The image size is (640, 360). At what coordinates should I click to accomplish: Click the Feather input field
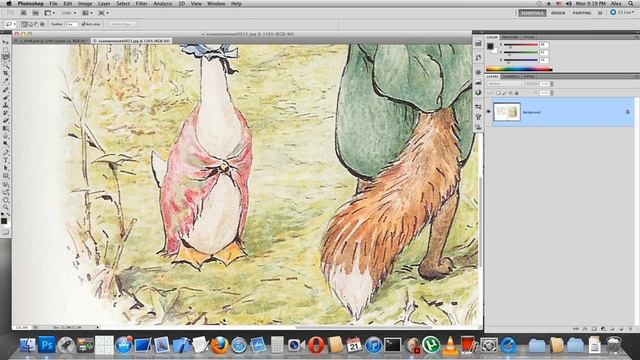click(x=72, y=24)
